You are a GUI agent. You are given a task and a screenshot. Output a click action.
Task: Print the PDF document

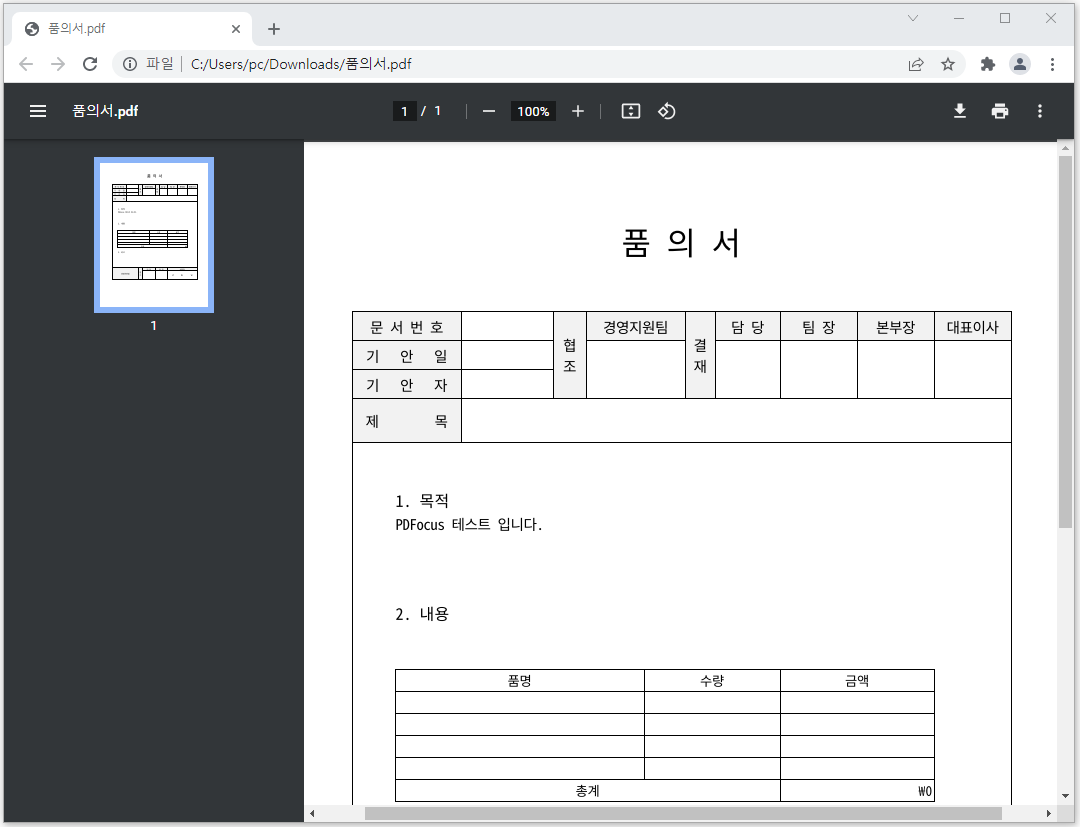[999, 111]
